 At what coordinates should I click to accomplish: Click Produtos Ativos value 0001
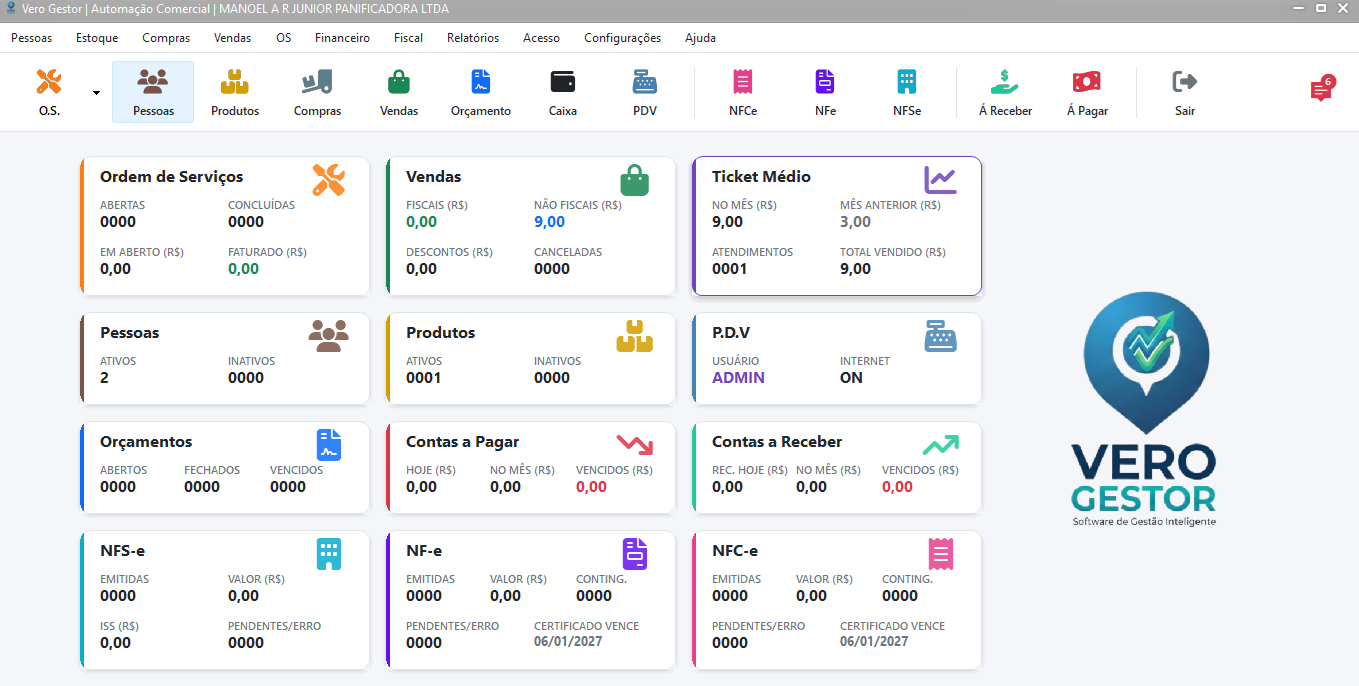424,378
